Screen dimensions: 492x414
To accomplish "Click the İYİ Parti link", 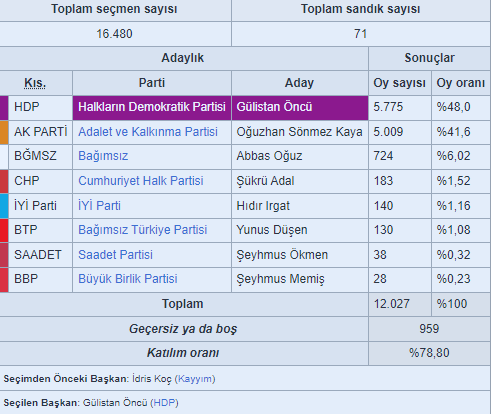I will 99,205.
